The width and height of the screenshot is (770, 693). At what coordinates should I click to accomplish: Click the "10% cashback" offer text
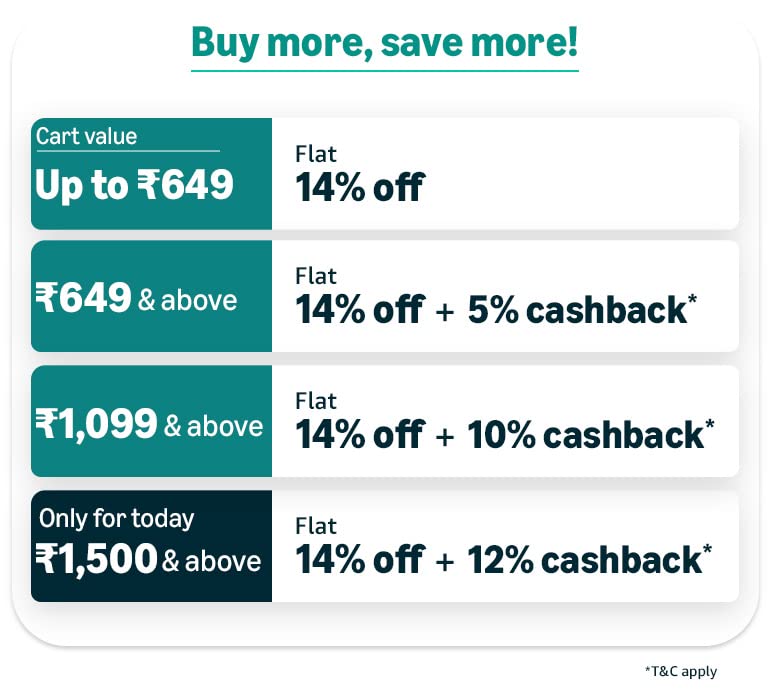pyautogui.click(x=585, y=435)
